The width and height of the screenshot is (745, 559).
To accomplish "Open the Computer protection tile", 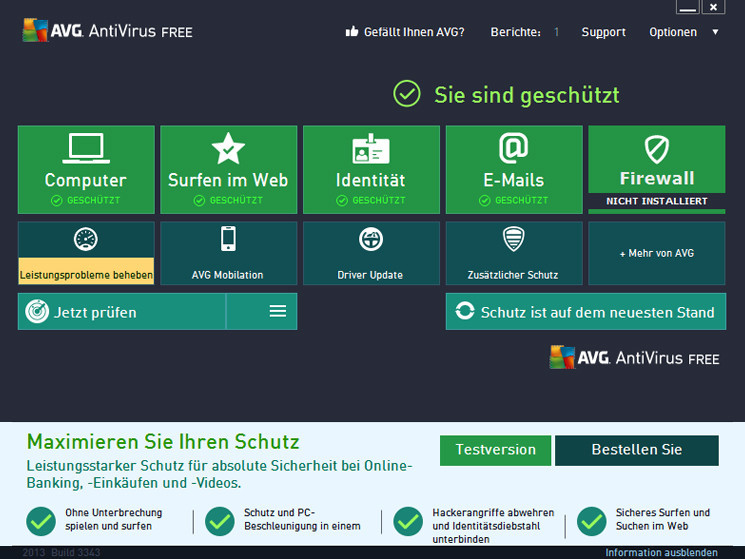I will [x=86, y=169].
